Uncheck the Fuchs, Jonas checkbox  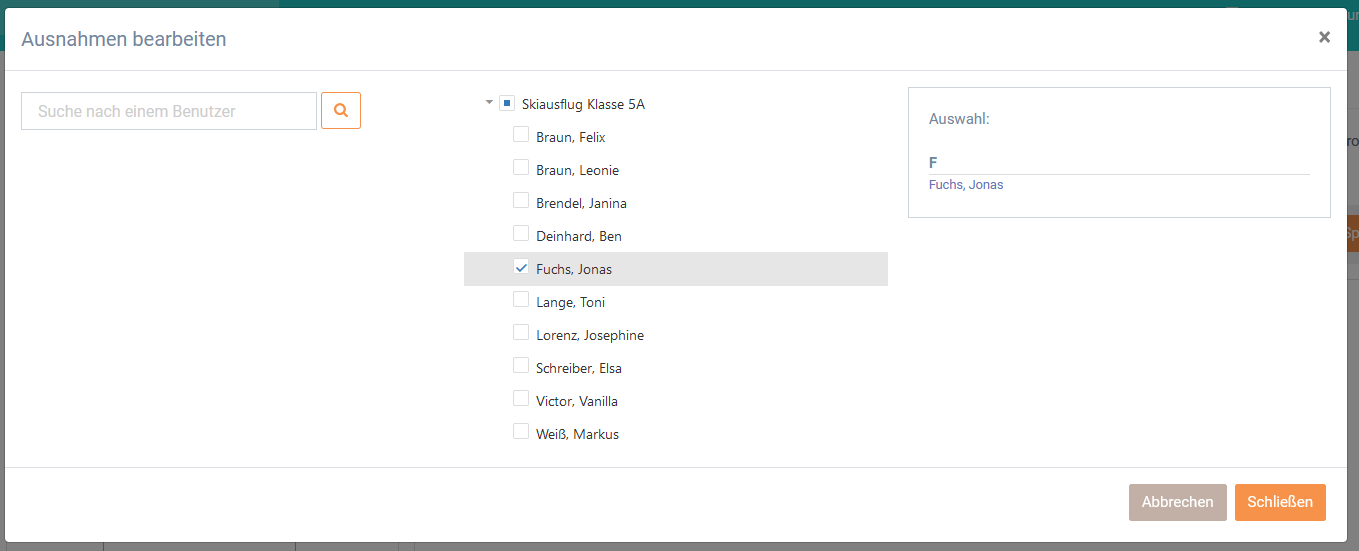pos(521,267)
